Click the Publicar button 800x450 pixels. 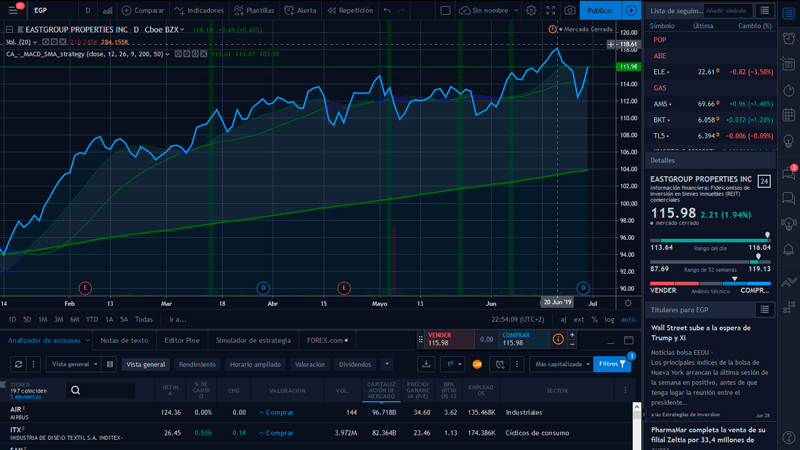(x=600, y=10)
